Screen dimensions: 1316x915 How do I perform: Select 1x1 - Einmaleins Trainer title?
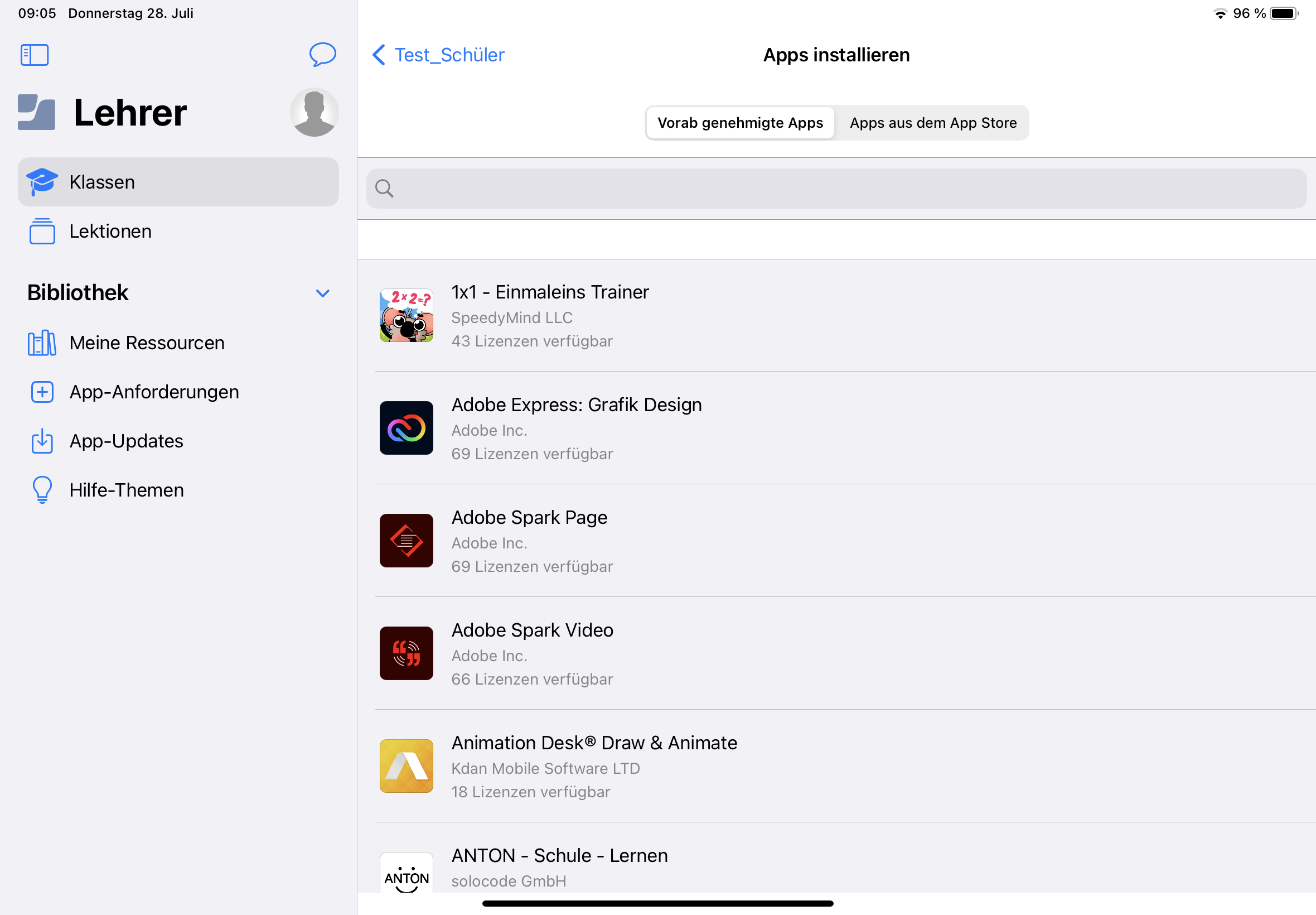click(x=550, y=292)
